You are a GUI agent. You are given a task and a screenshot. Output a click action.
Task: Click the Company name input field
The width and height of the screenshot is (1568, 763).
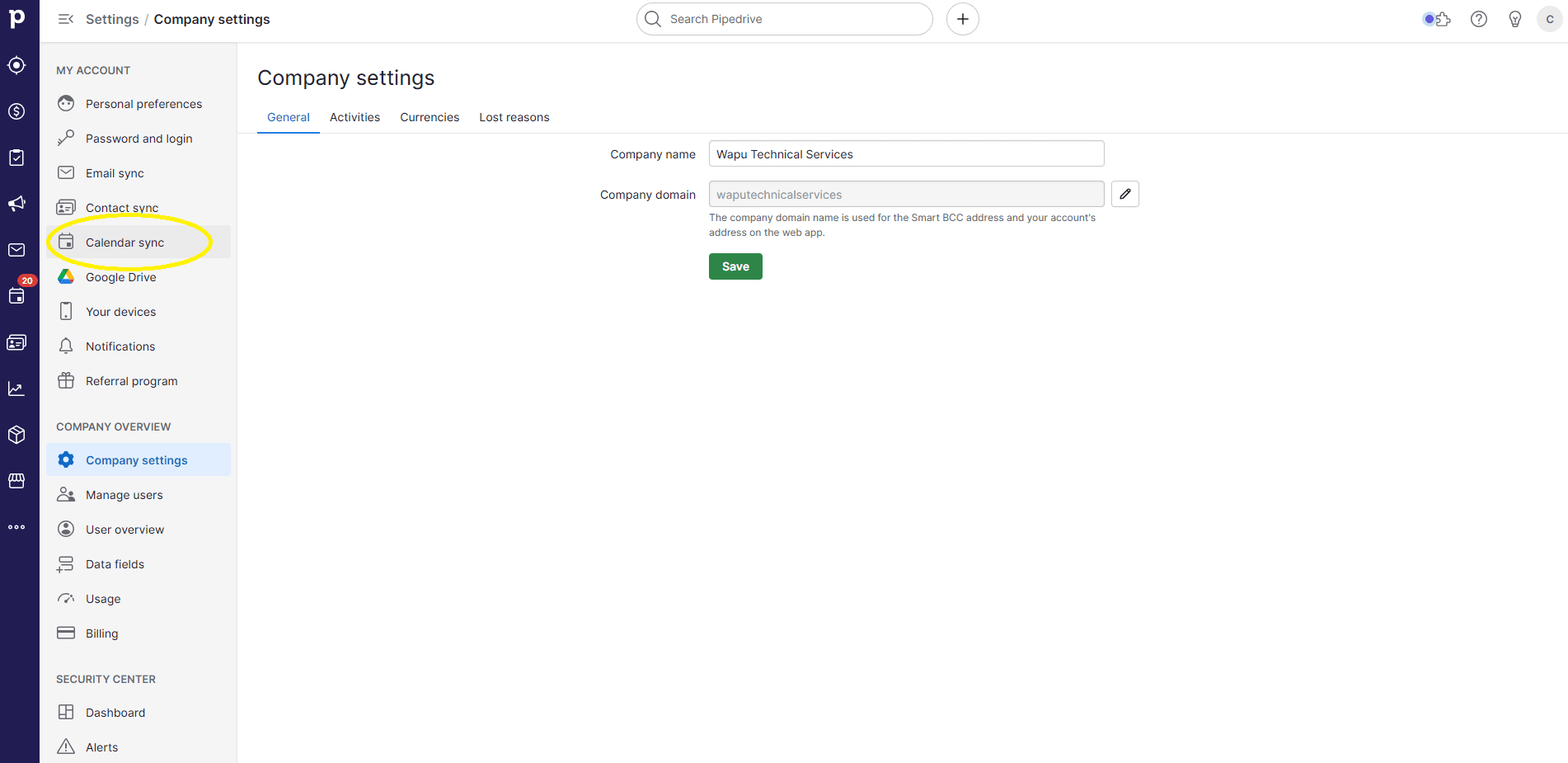click(906, 153)
